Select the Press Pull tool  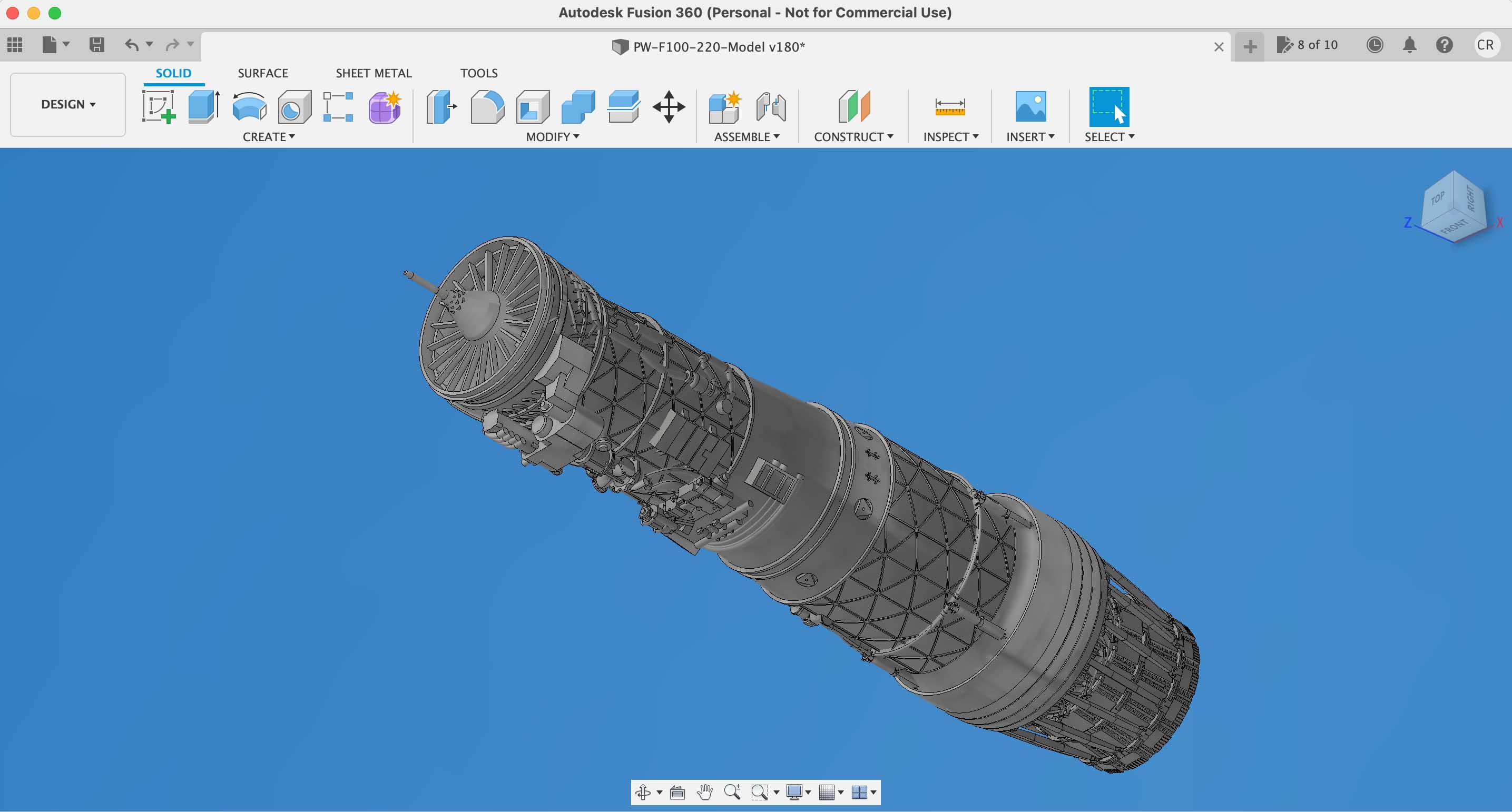(441, 106)
